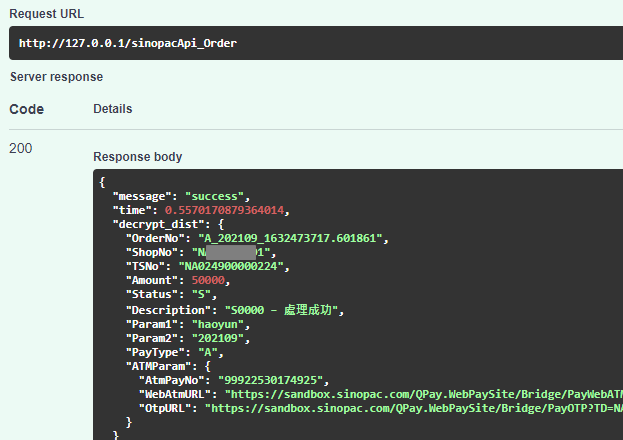
Task: Click the "Status": "S" line
Action: pos(172,295)
